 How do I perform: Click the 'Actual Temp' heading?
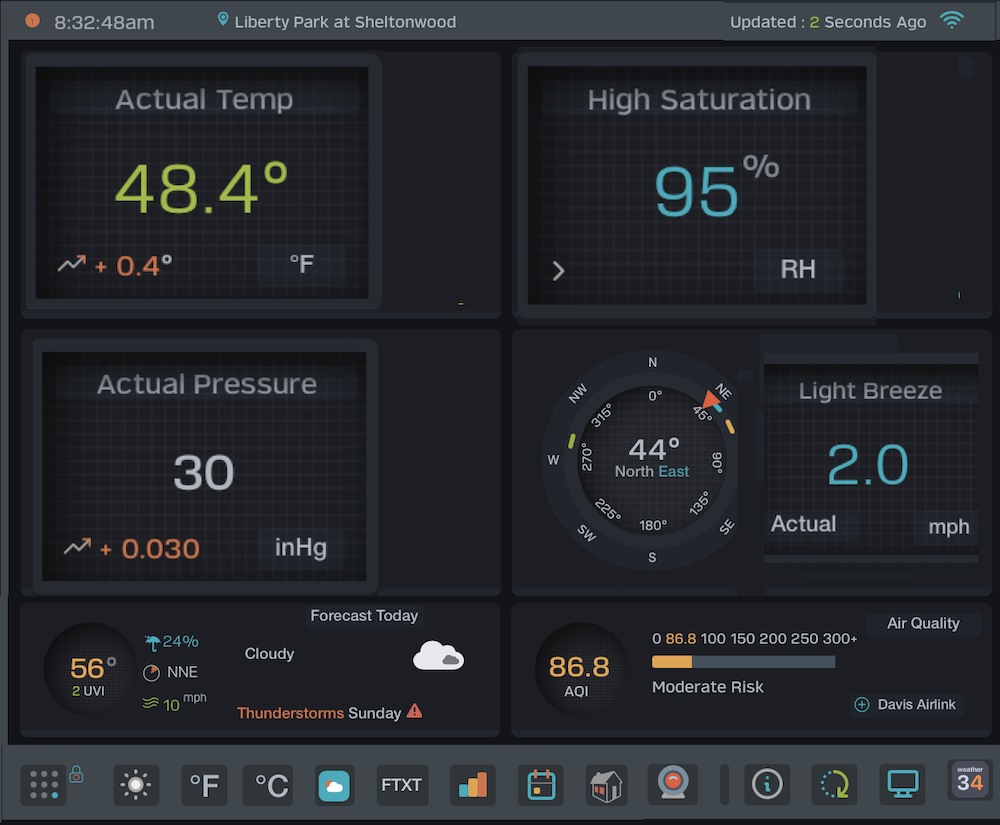pyautogui.click(x=204, y=99)
